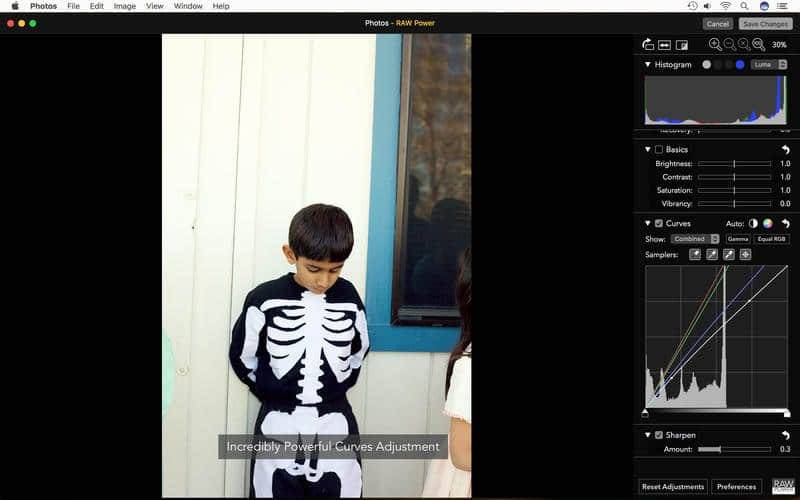Click the auto contrast curves icon
Image resolution: width=800 pixels, height=500 pixels.
coord(753,223)
